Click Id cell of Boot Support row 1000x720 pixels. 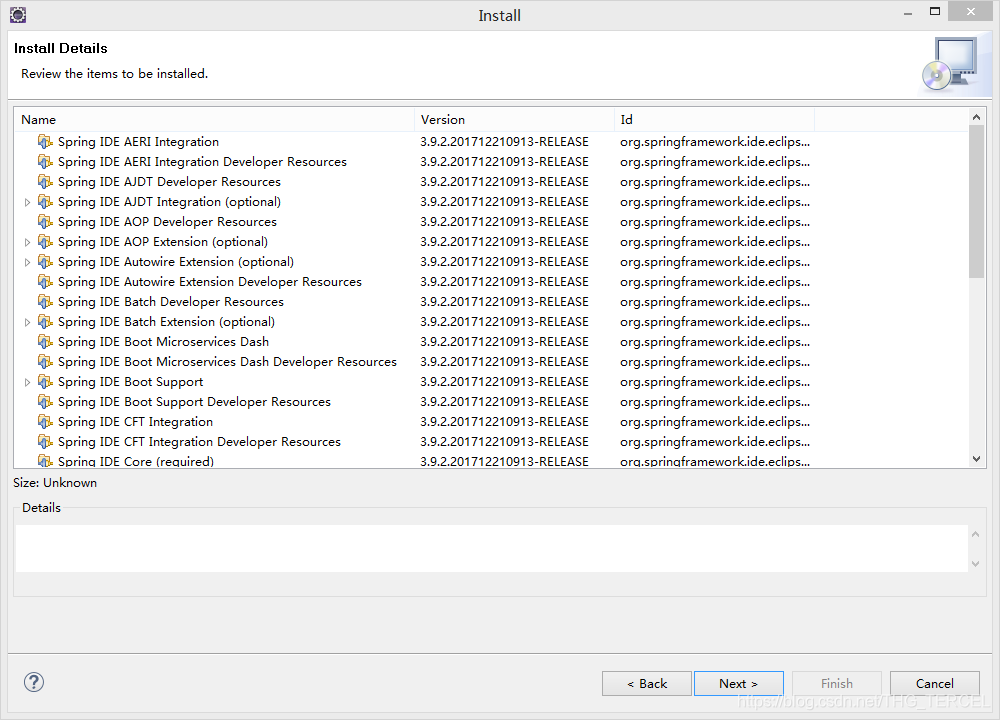point(714,381)
